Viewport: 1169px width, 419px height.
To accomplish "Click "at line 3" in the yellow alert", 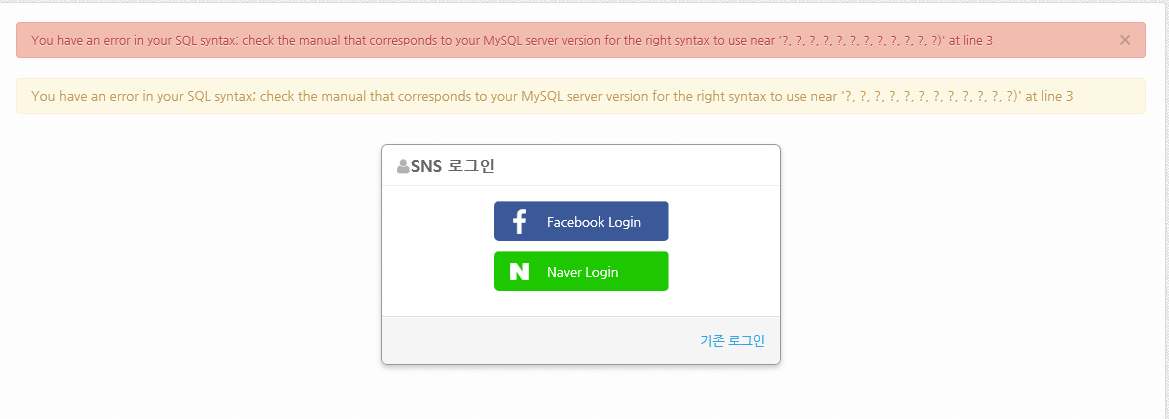I will 1050,96.
